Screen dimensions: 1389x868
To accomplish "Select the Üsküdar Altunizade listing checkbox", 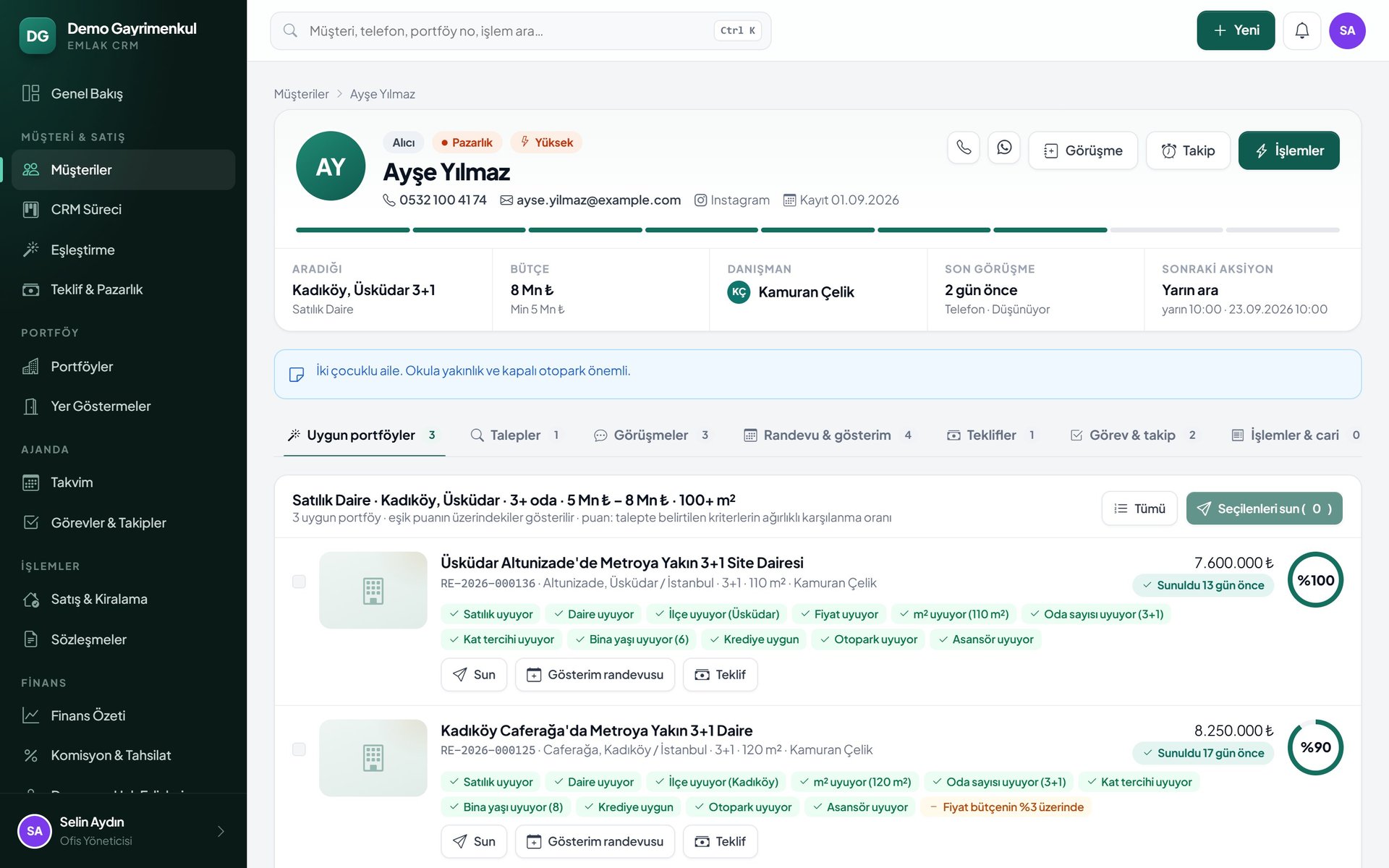I will point(299,582).
